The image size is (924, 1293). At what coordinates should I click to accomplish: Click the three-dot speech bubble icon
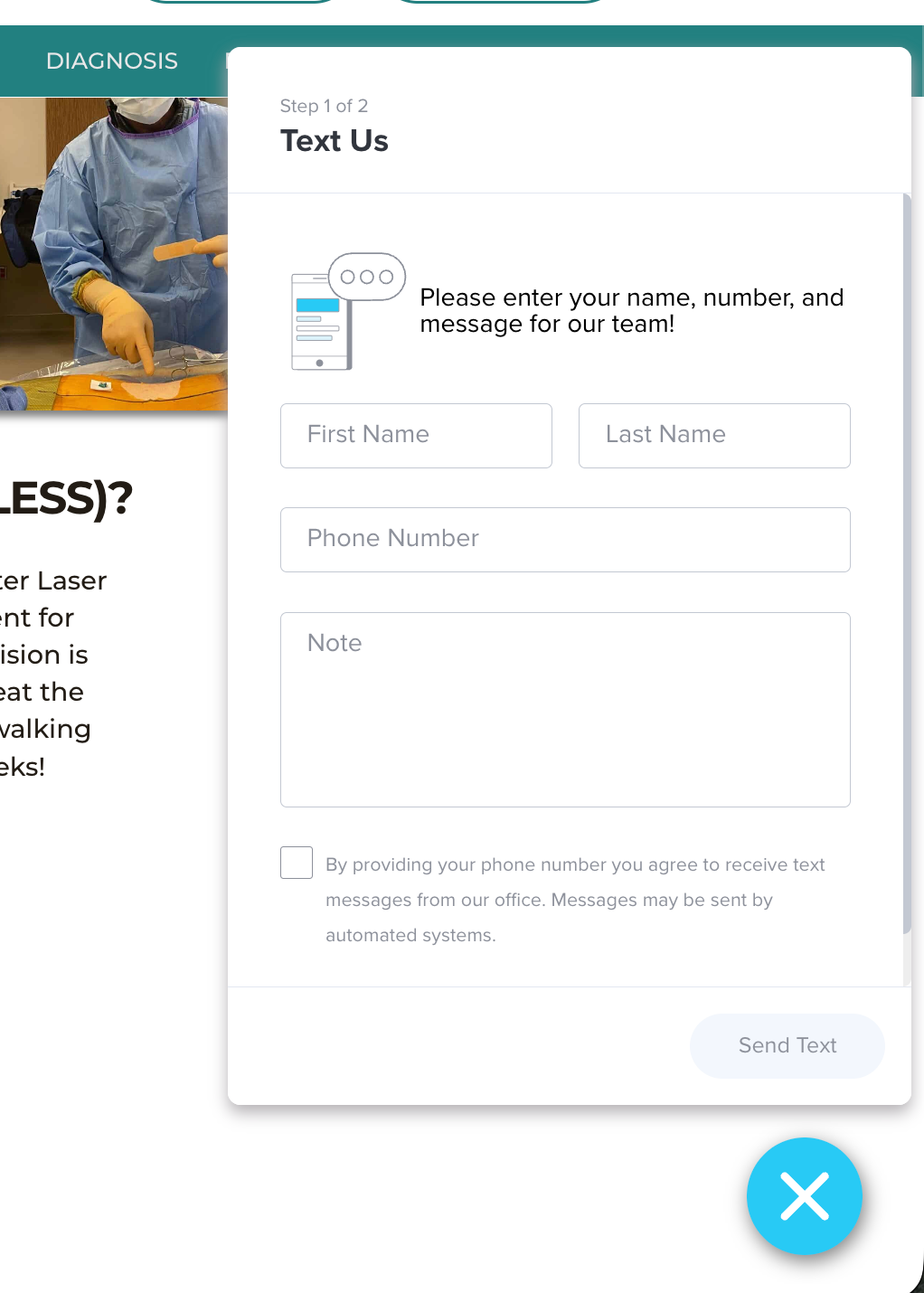click(x=367, y=277)
